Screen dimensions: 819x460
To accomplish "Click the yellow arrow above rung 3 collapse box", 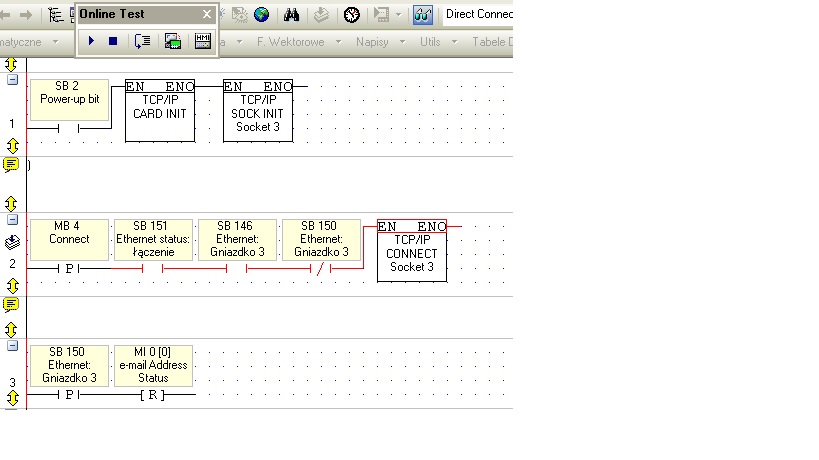I will (x=11, y=329).
